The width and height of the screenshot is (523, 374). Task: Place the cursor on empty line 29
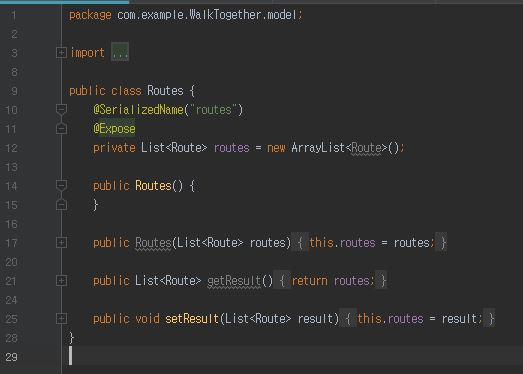pos(294,357)
